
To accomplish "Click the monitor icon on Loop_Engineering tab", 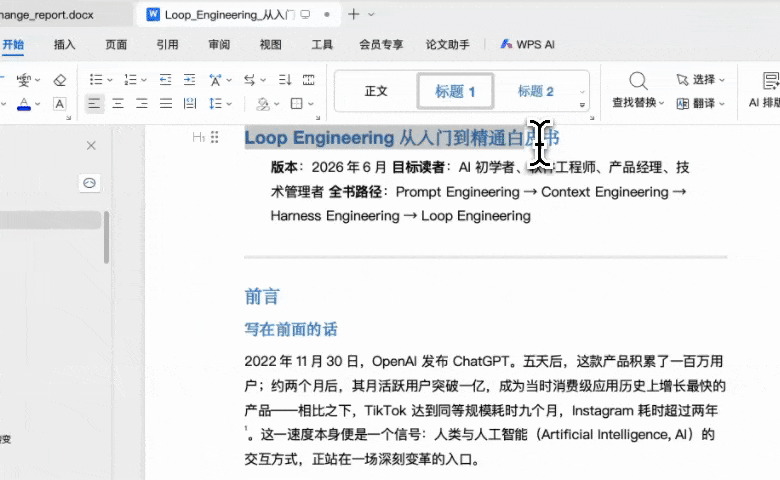I will point(305,14).
